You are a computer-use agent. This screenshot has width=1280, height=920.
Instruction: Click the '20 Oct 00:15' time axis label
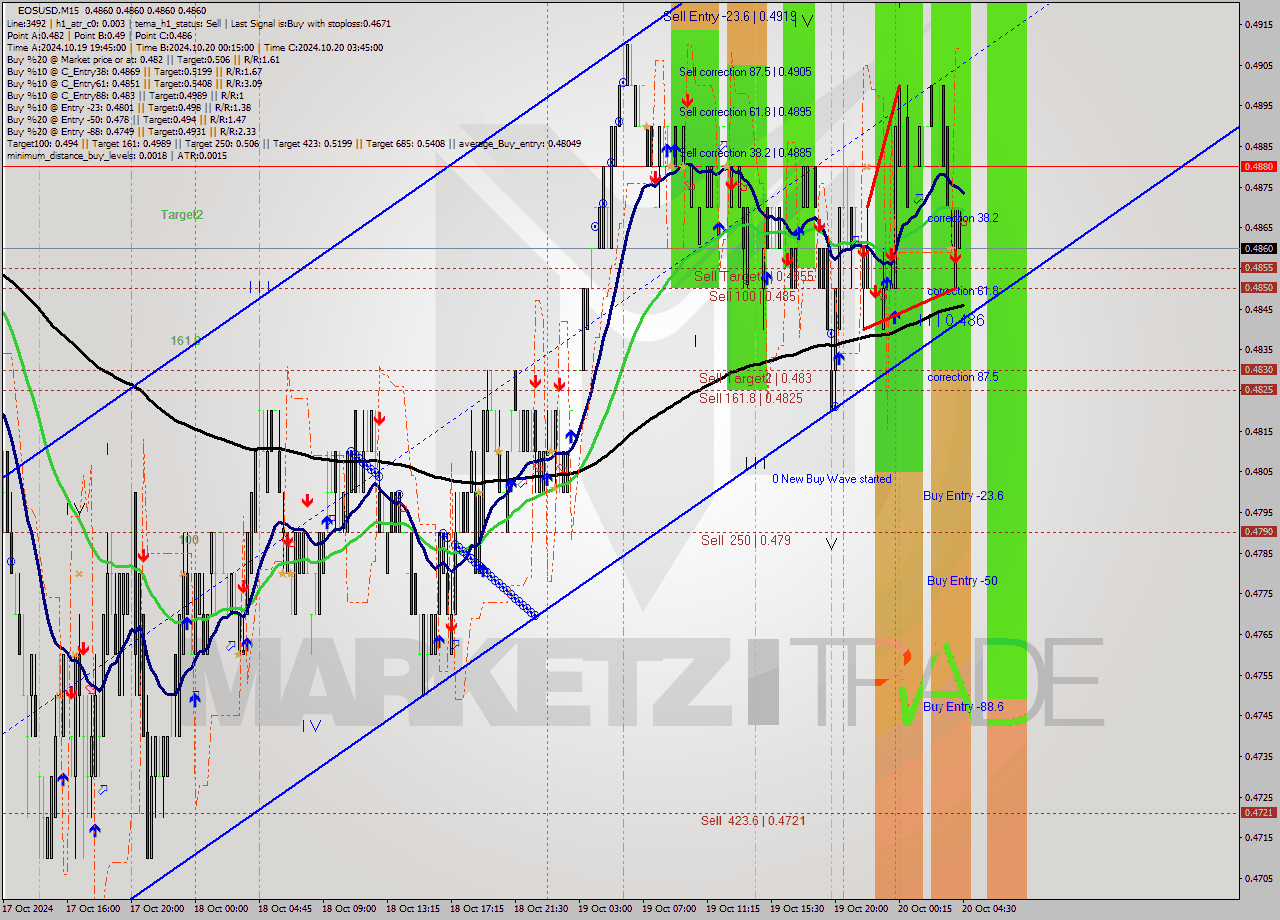click(x=925, y=909)
